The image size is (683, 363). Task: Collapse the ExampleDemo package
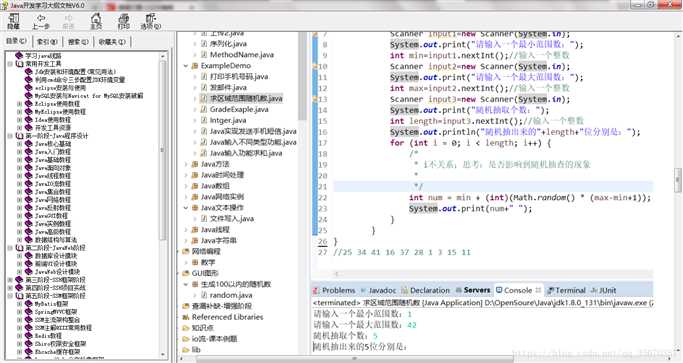(x=186, y=65)
